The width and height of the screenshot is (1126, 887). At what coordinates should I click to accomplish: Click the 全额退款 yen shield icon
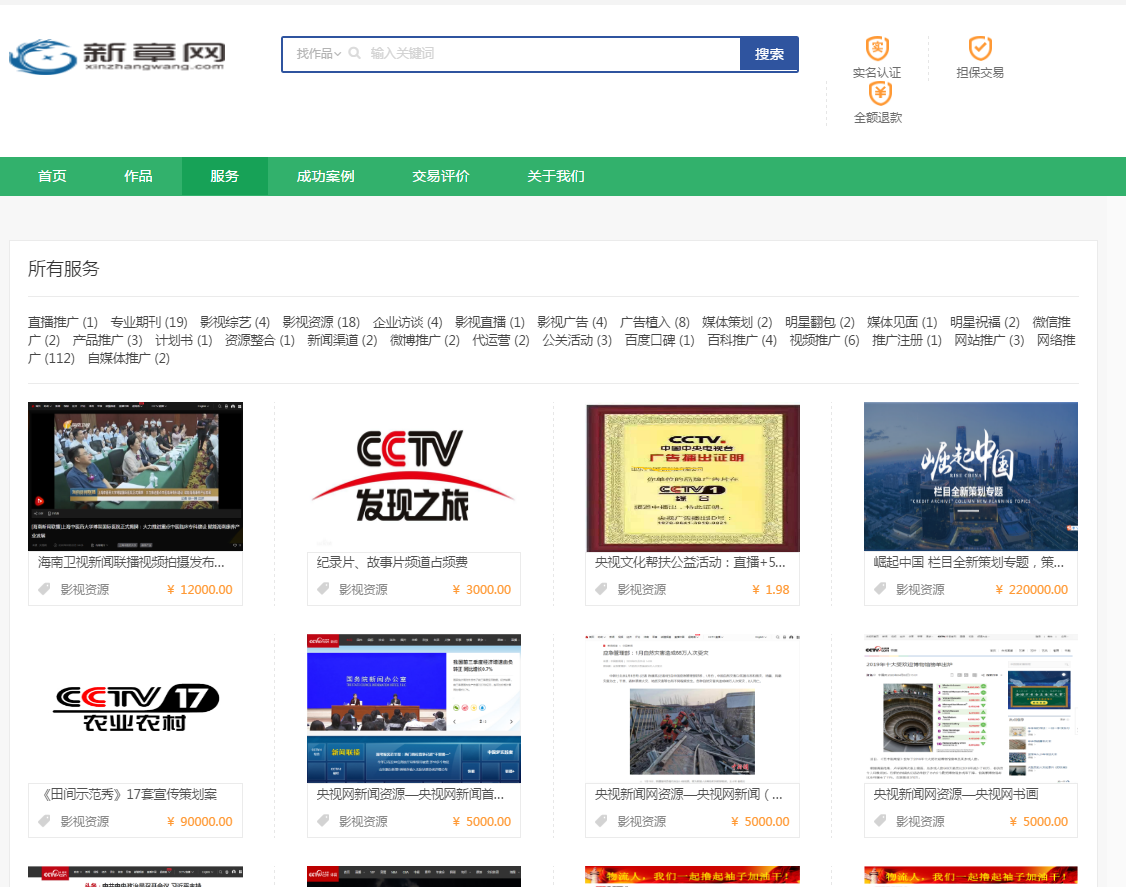880,93
